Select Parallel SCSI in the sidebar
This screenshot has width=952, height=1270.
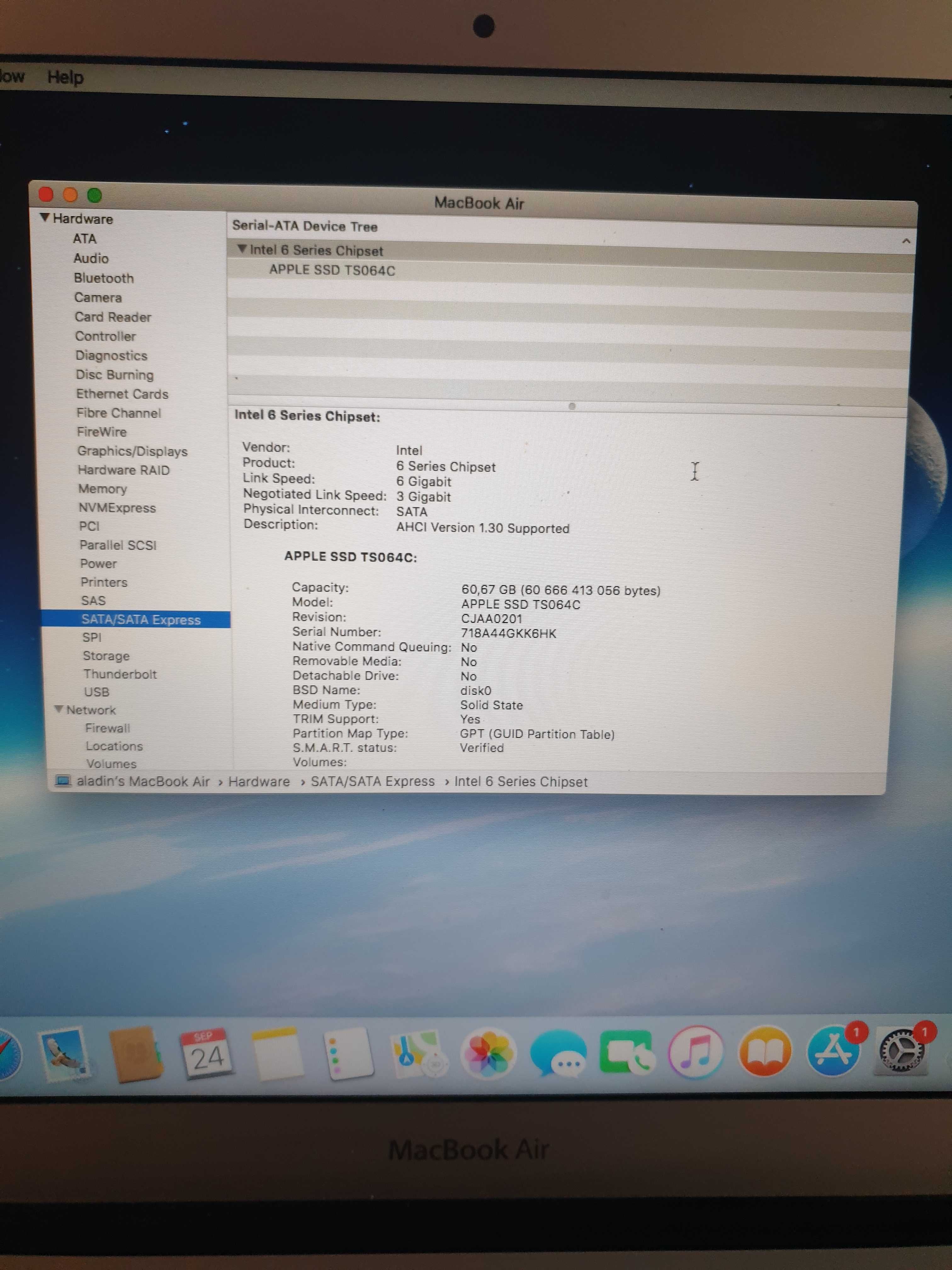118,546
